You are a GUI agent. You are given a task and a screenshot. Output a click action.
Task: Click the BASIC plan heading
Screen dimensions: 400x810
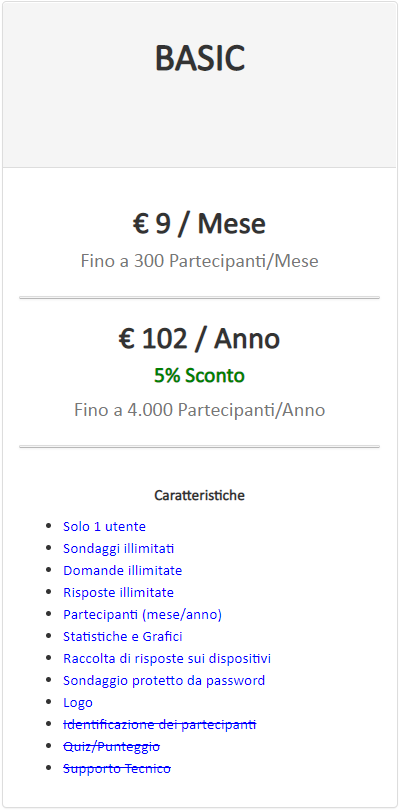[x=200, y=58]
